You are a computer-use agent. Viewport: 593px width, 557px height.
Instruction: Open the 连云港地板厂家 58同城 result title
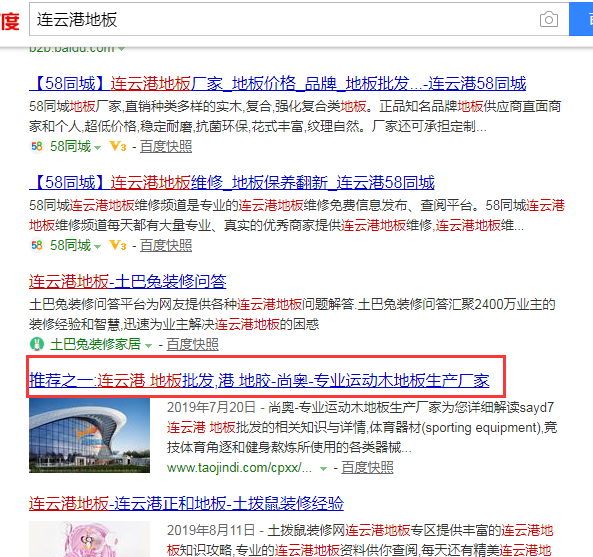[277, 83]
